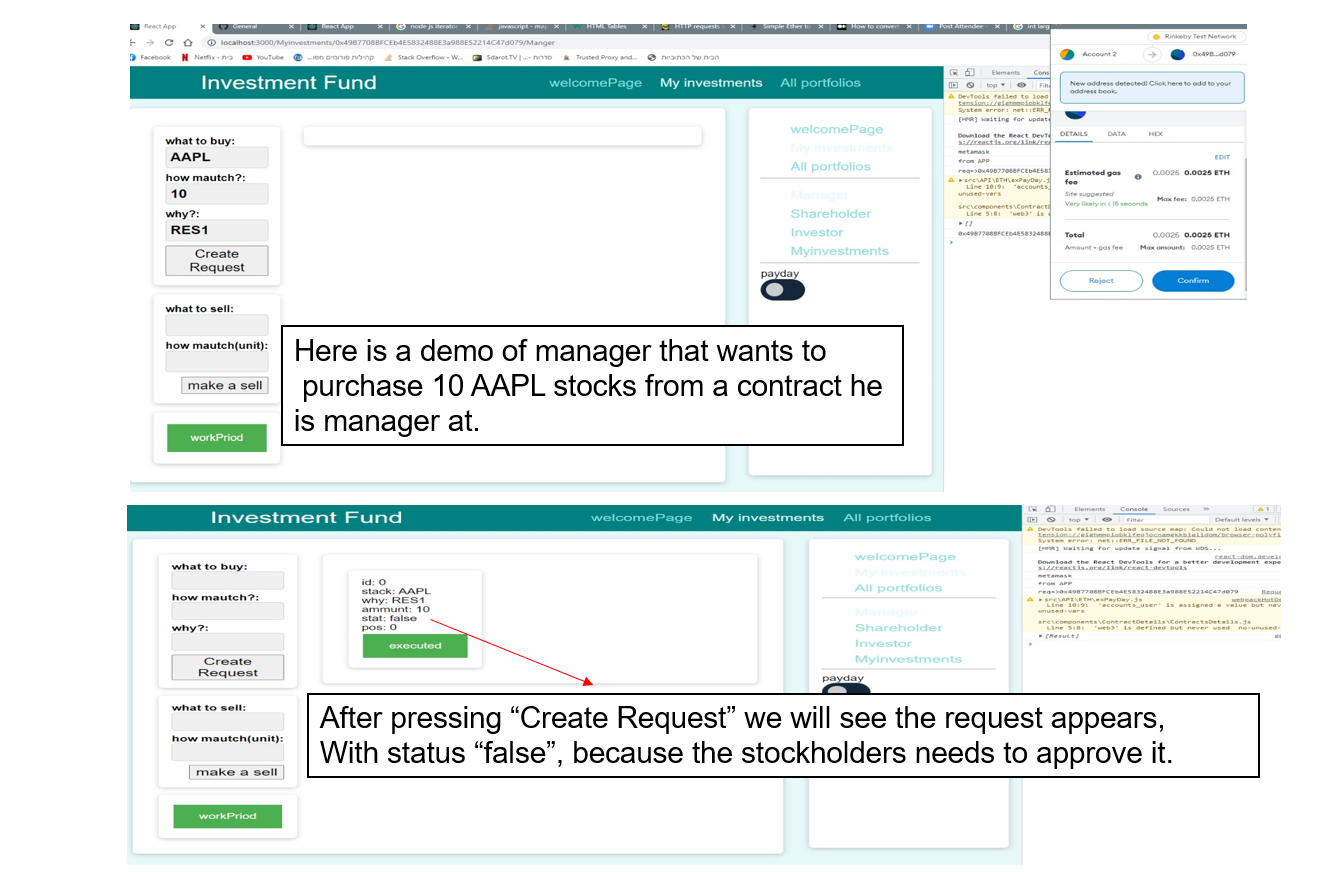Open Shareholder link in the top sidebar

(830, 214)
